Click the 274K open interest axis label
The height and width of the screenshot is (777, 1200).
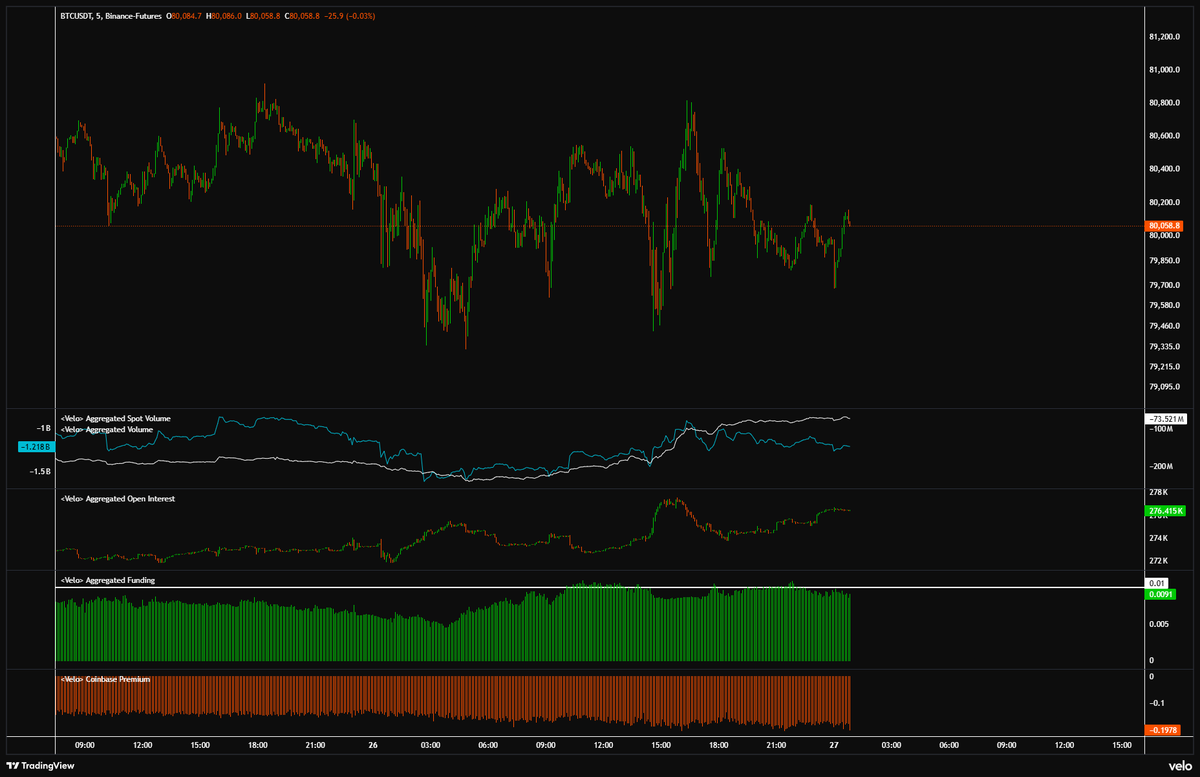tap(1158, 538)
